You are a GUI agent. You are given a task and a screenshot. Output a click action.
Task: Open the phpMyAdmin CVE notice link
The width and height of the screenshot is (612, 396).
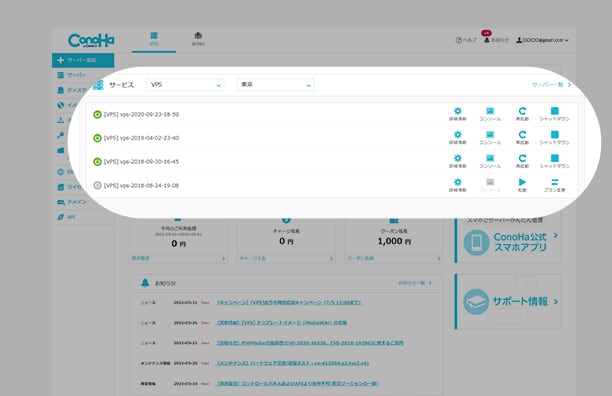310,343
